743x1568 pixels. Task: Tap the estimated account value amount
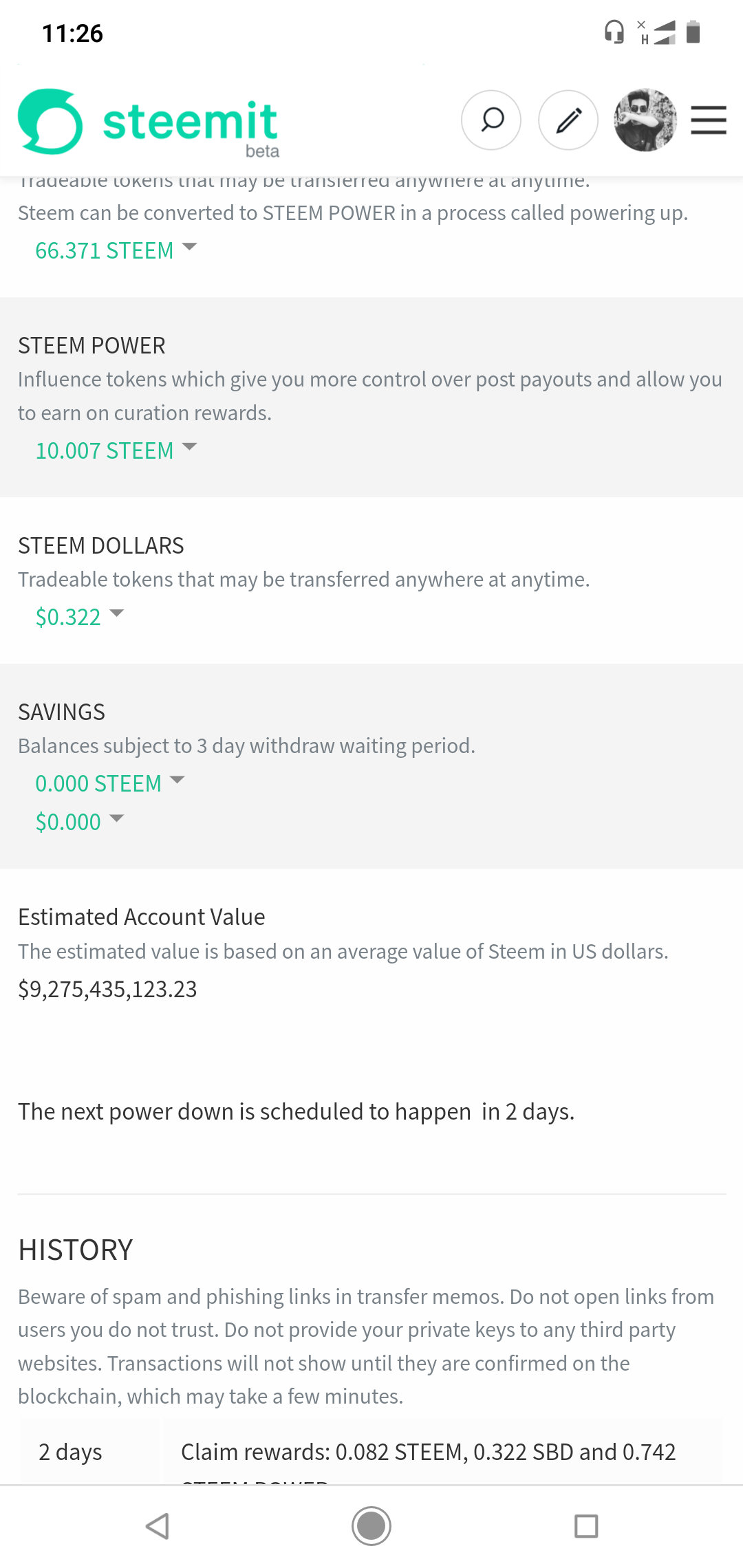[x=107, y=989]
